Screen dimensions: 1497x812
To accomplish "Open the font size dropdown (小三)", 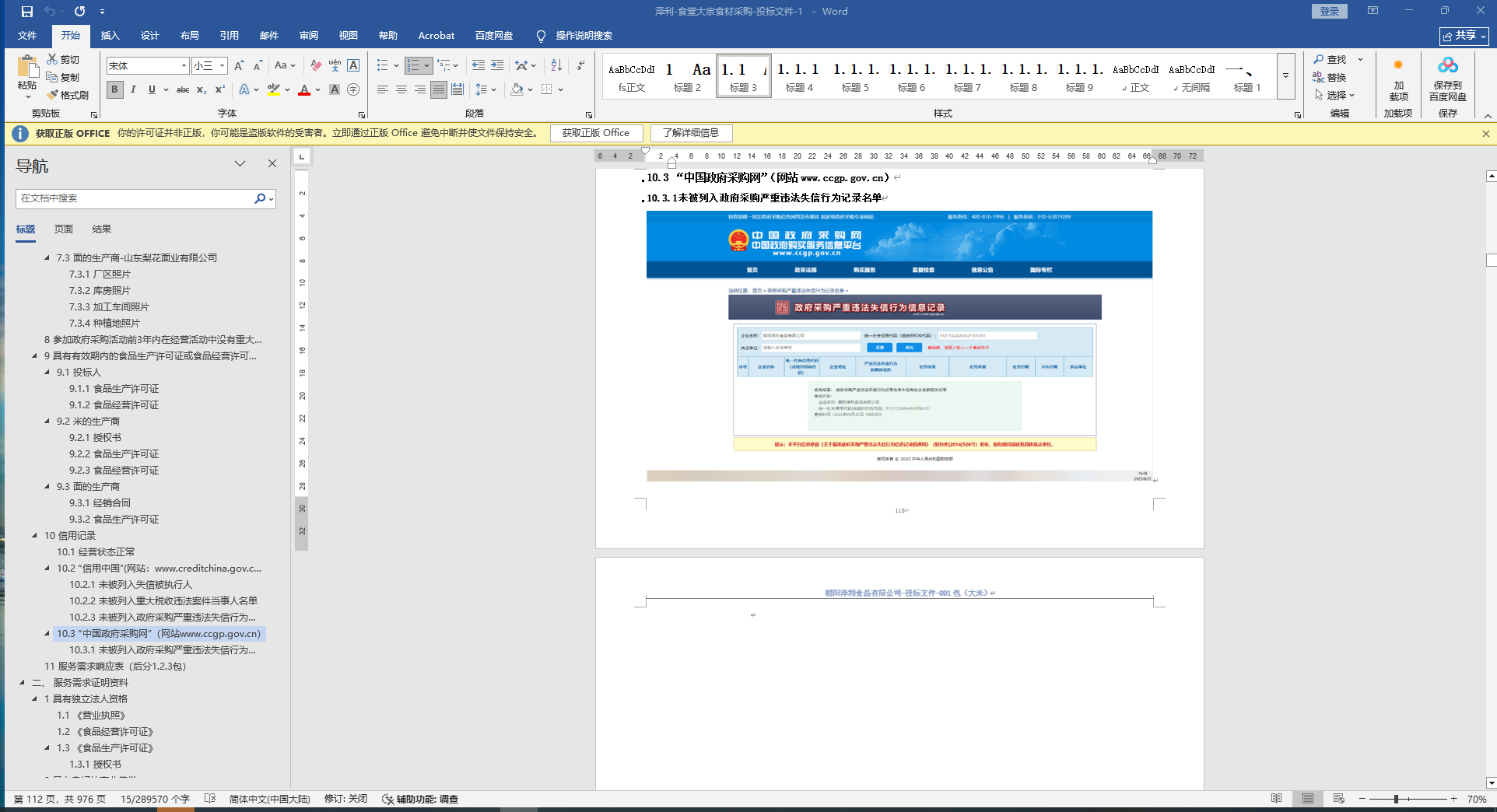I will click(222, 66).
